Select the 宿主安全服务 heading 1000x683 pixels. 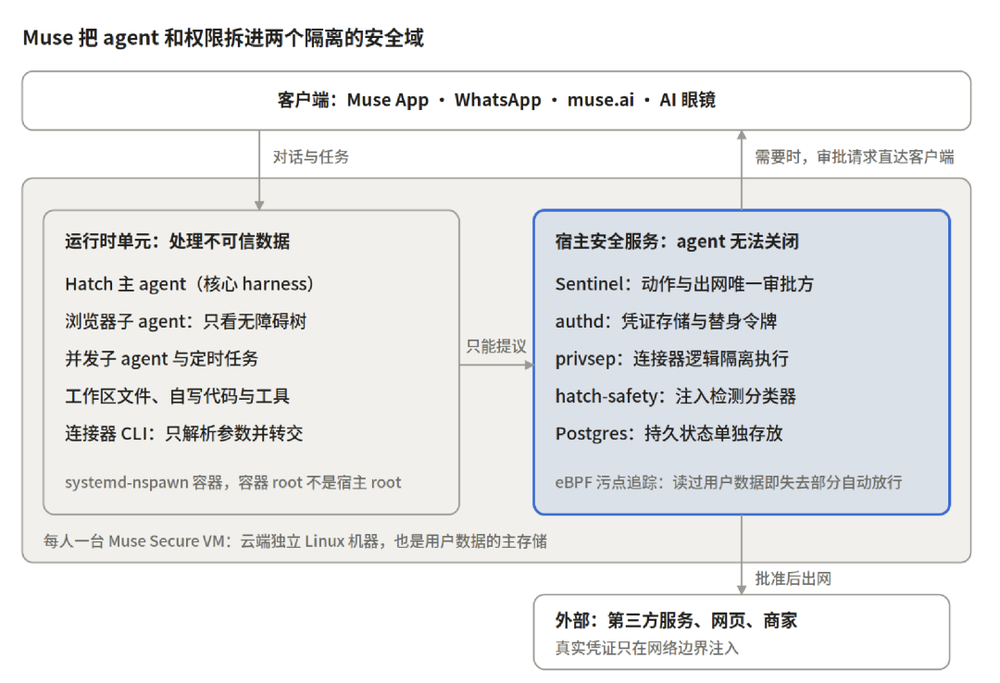[x=677, y=241]
